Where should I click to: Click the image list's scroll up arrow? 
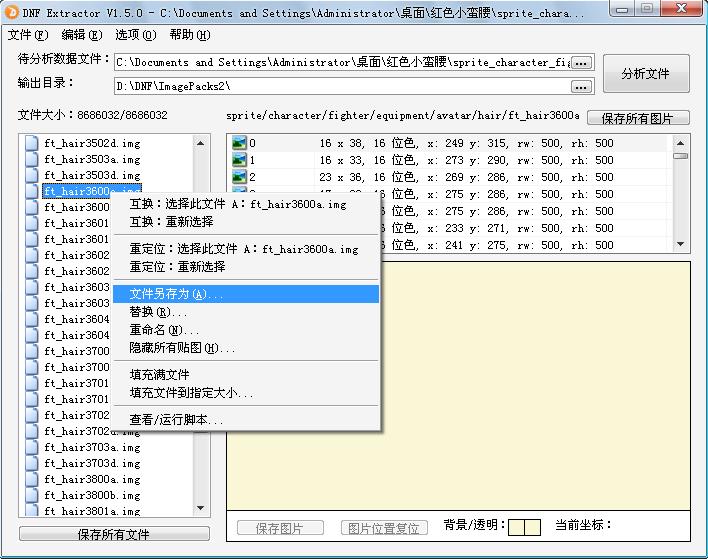680,143
